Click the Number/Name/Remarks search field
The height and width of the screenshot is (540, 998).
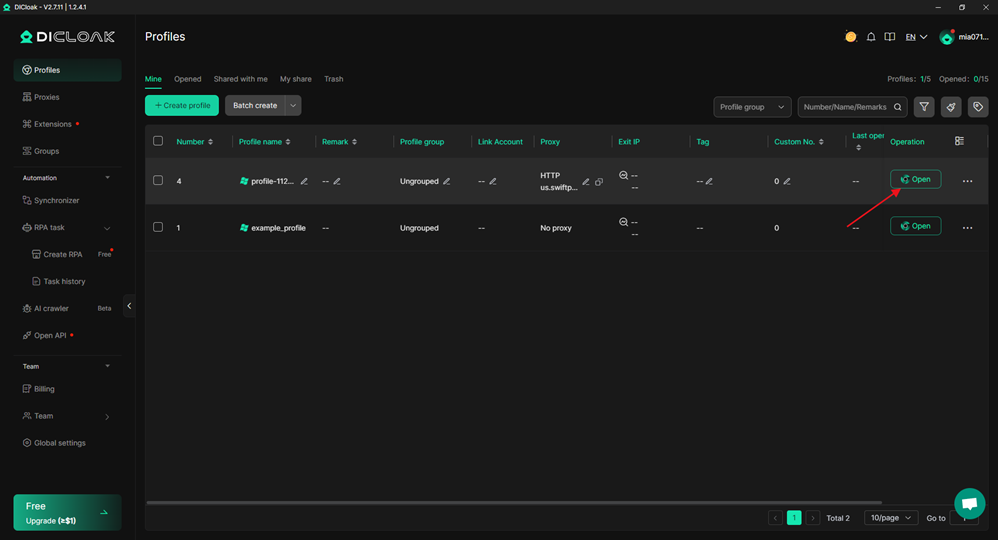point(845,107)
